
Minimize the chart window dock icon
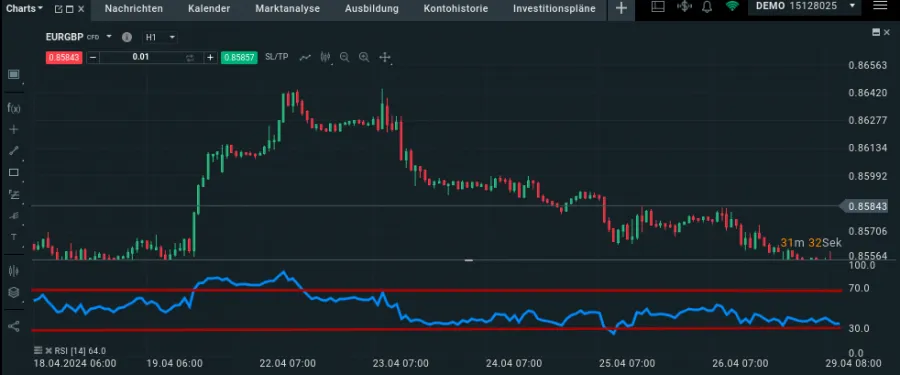pyautogui.click(x=876, y=32)
